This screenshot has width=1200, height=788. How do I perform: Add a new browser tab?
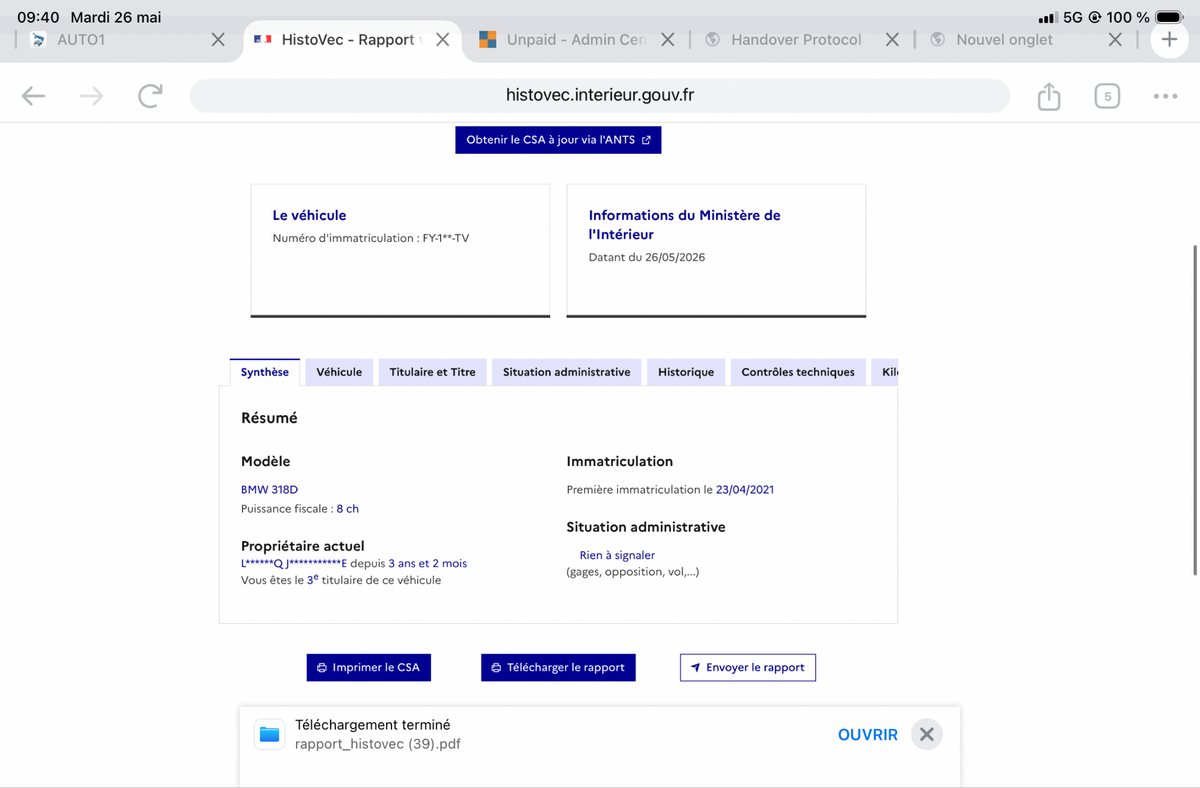1169,40
